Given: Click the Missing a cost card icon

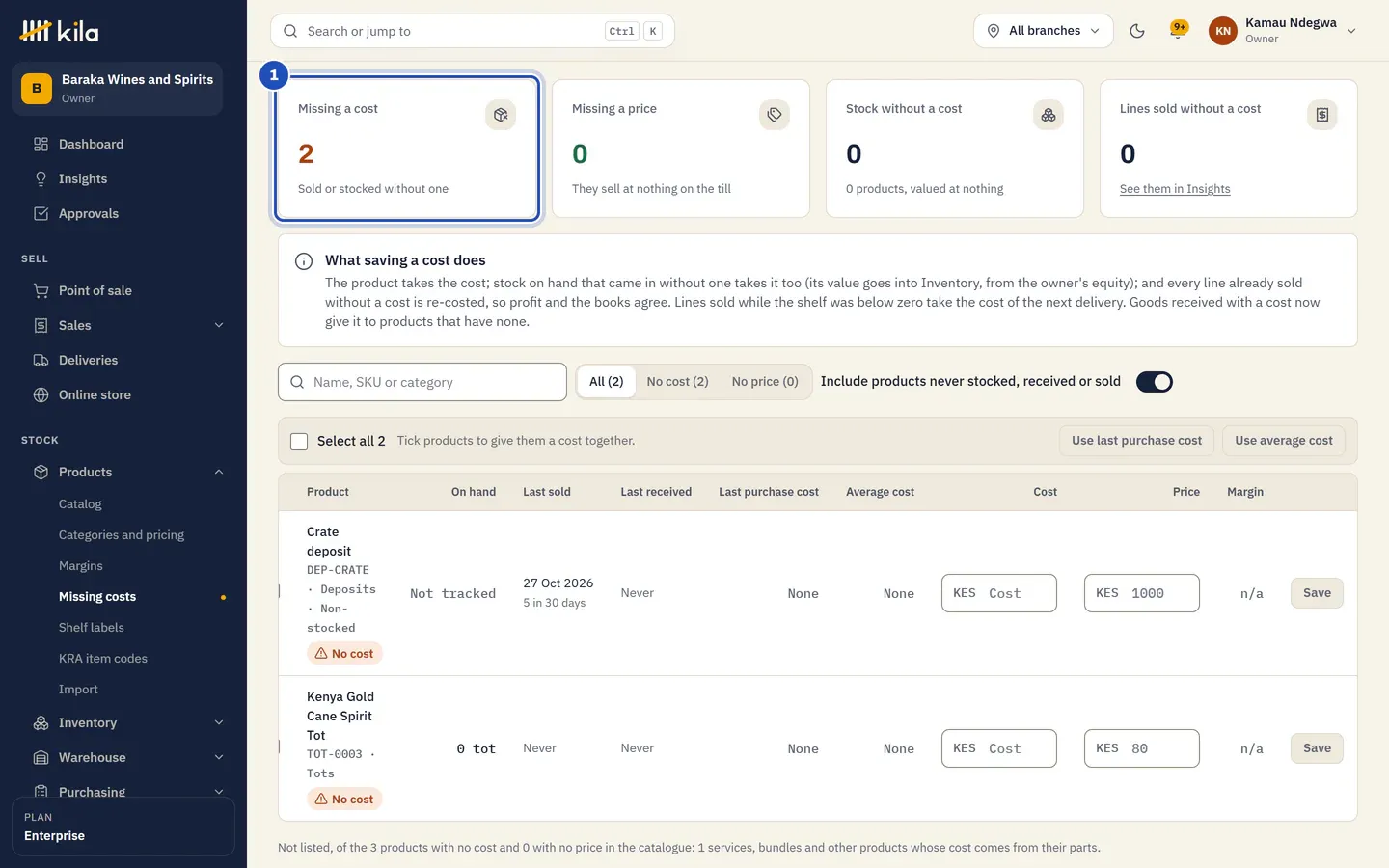Looking at the screenshot, I should click(501, 115).
